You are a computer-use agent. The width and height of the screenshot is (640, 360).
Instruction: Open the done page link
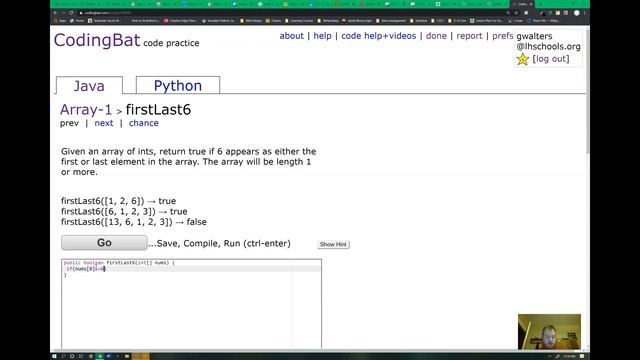pyautogui.click(x=436, y=36)
